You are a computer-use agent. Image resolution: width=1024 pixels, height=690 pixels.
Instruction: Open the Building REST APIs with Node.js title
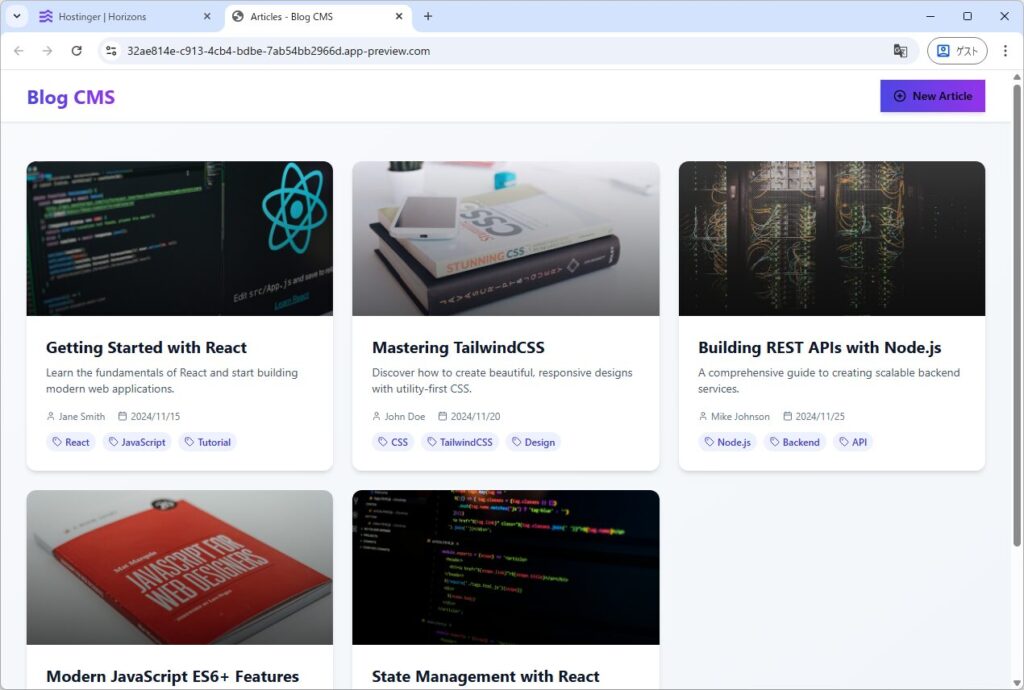(819, 348)
